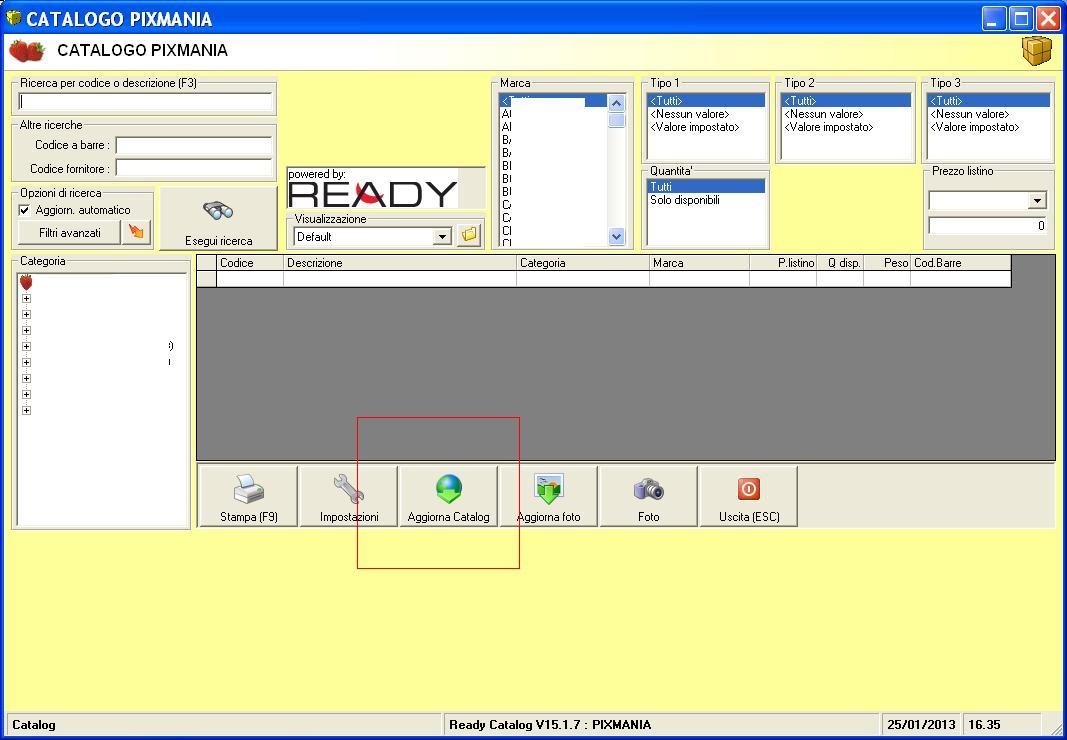Click the Marca list scrollbar thumb
Image resolution: width=1067 pixels, height=740 pixels.
pos(617,120)
